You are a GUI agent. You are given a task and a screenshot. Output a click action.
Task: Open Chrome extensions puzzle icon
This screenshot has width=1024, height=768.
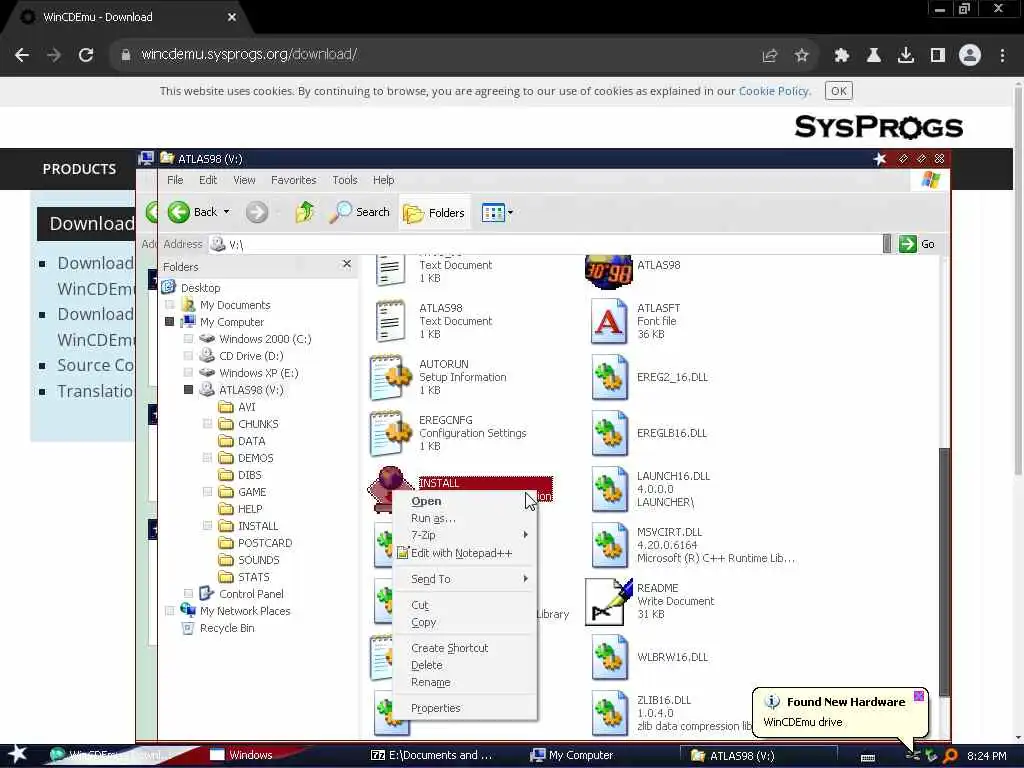pos(842,56)
